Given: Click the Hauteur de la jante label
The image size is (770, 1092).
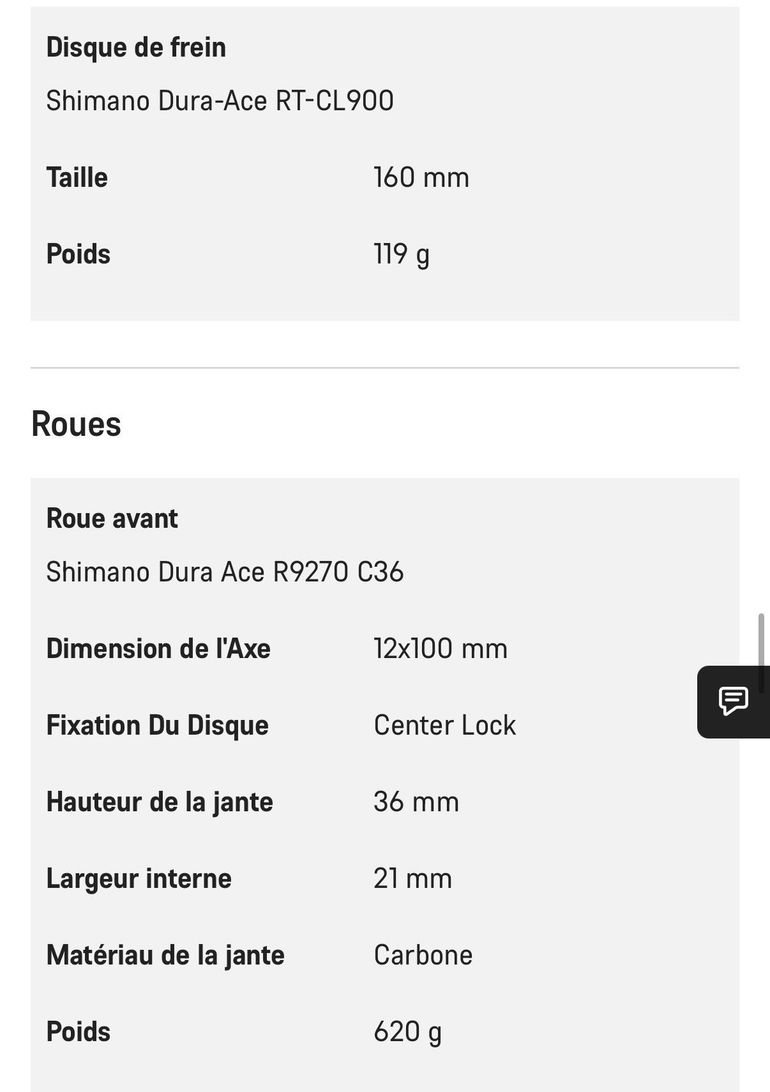Looking at the screenshot, I should [160, 802].
